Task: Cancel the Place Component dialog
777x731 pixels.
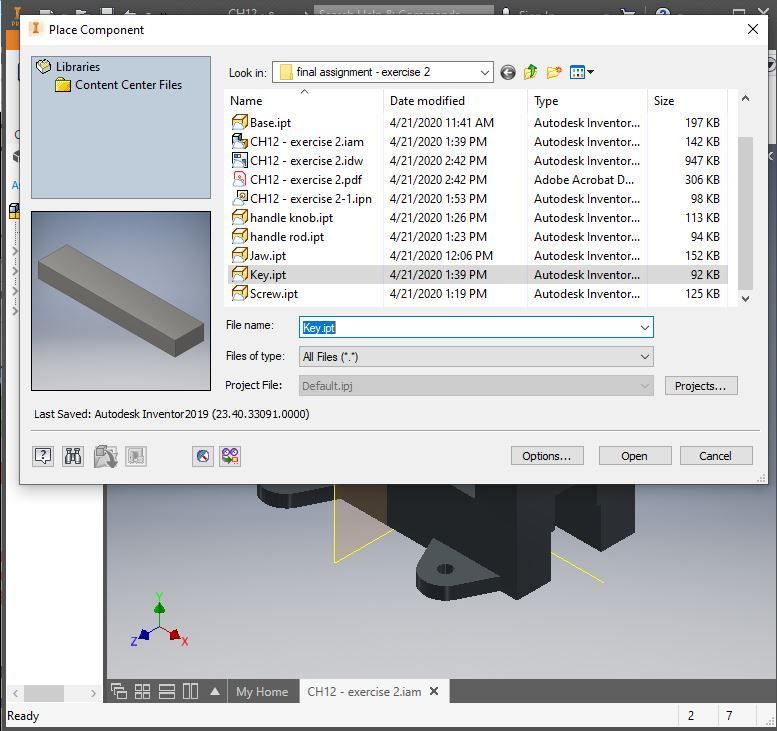Action: [x=716, y=456]
